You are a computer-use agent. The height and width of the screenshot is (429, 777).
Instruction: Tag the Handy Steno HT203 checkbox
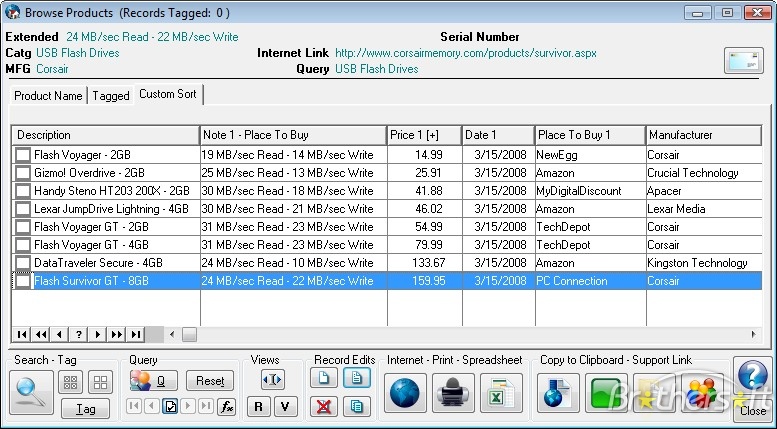pos(23,191)
